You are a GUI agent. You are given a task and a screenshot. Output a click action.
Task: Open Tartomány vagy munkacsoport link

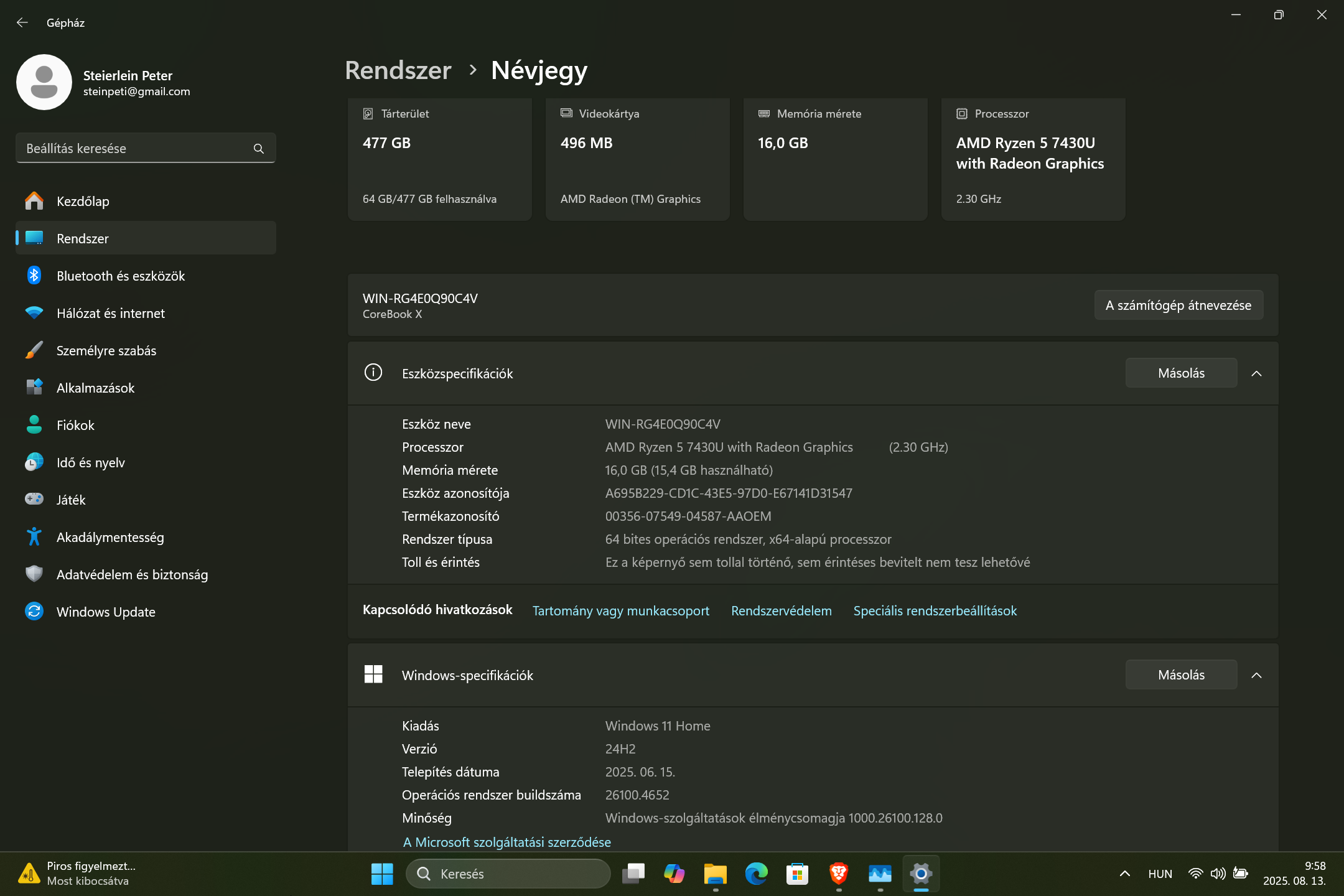pos(621,610)
